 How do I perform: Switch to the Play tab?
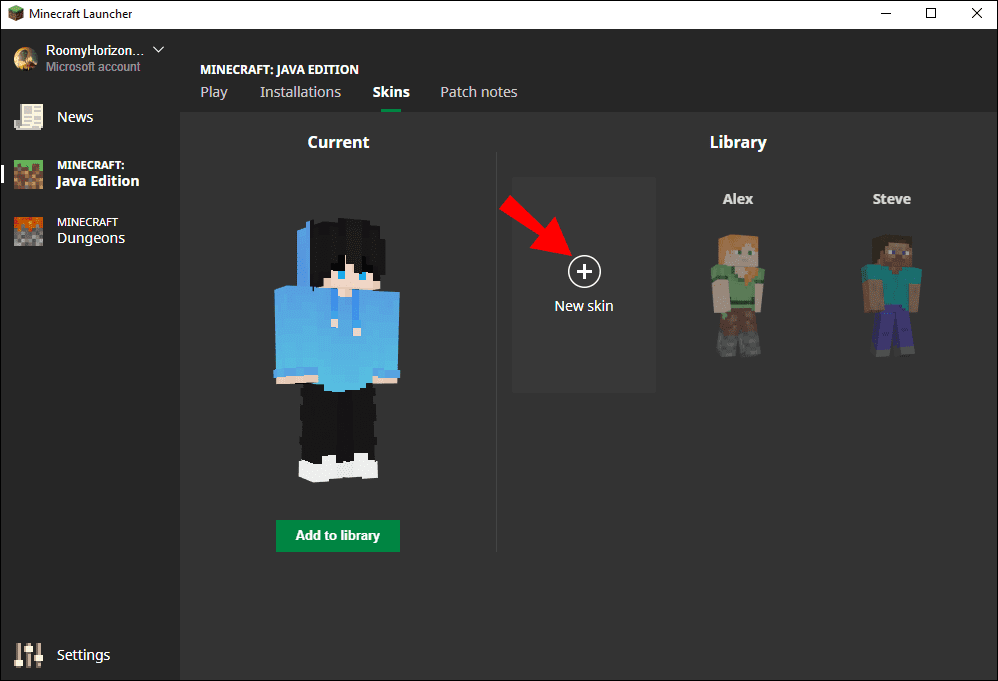click(214, 92)
